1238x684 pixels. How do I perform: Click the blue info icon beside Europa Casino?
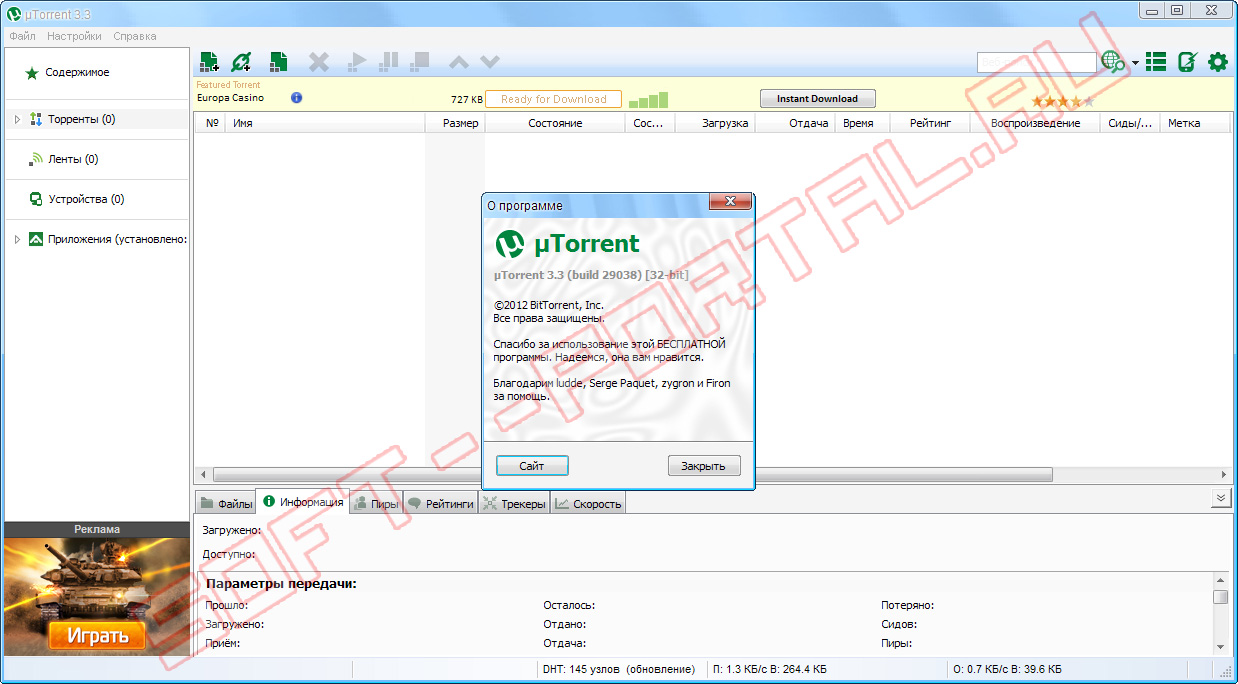pyautogui.click(x=297, y=98)
